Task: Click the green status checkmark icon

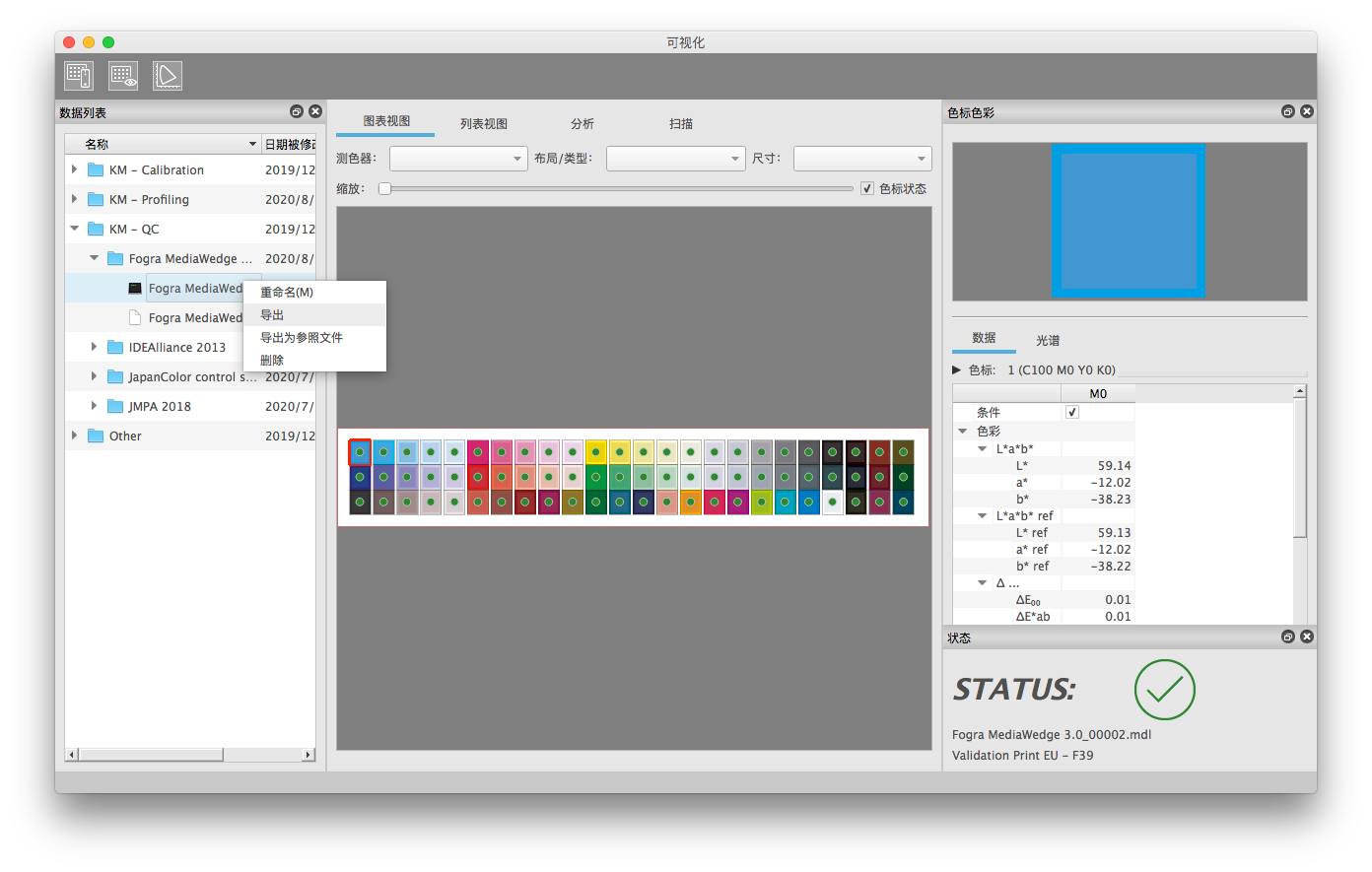Action: point(1165,690)
